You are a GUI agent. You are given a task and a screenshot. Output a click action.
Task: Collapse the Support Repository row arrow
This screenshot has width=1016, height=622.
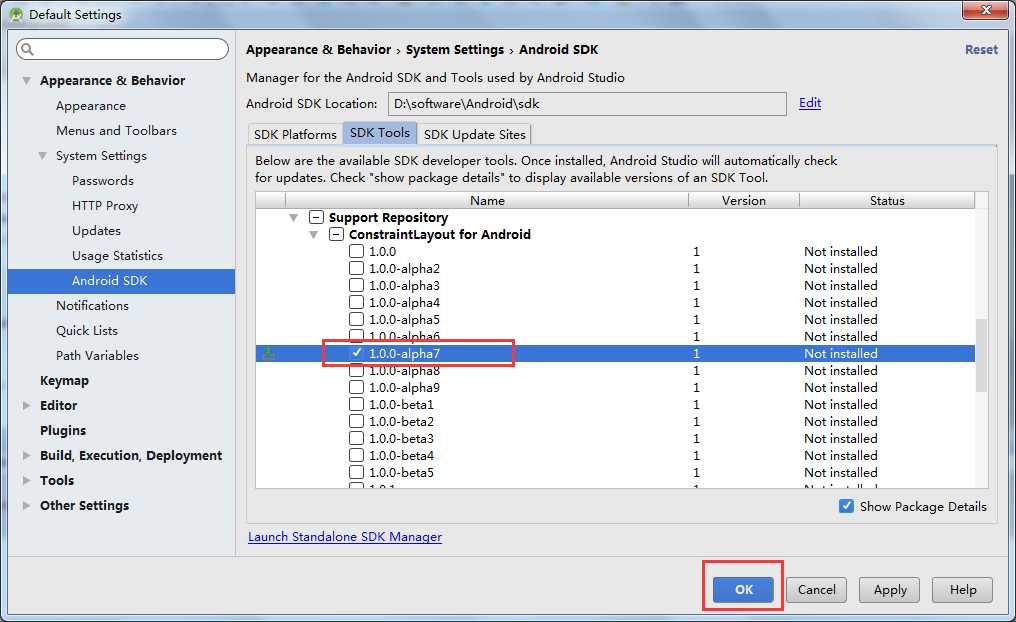coord(294,218)
